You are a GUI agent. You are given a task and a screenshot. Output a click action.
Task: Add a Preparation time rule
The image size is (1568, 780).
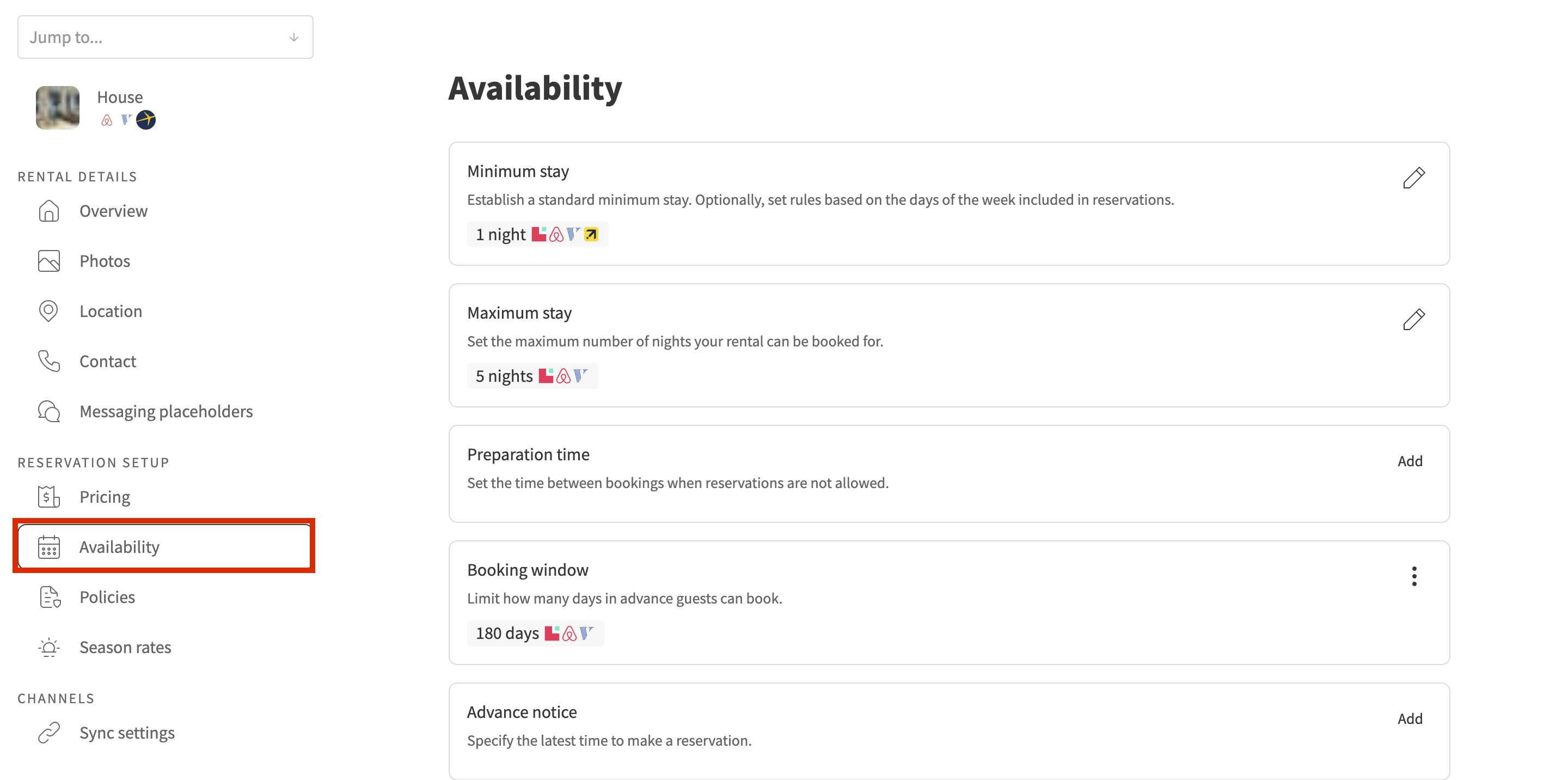pos(1409,461)
